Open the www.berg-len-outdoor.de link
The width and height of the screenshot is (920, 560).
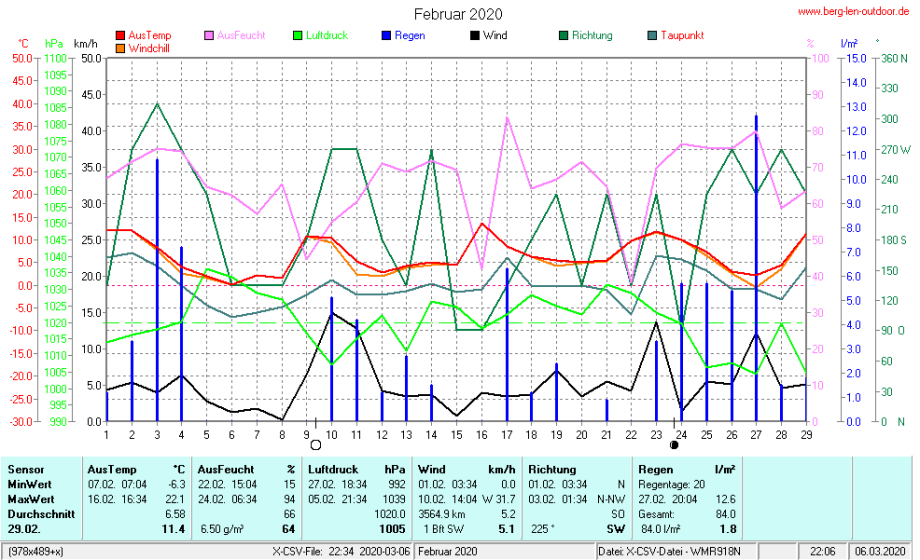pos(854,11)
